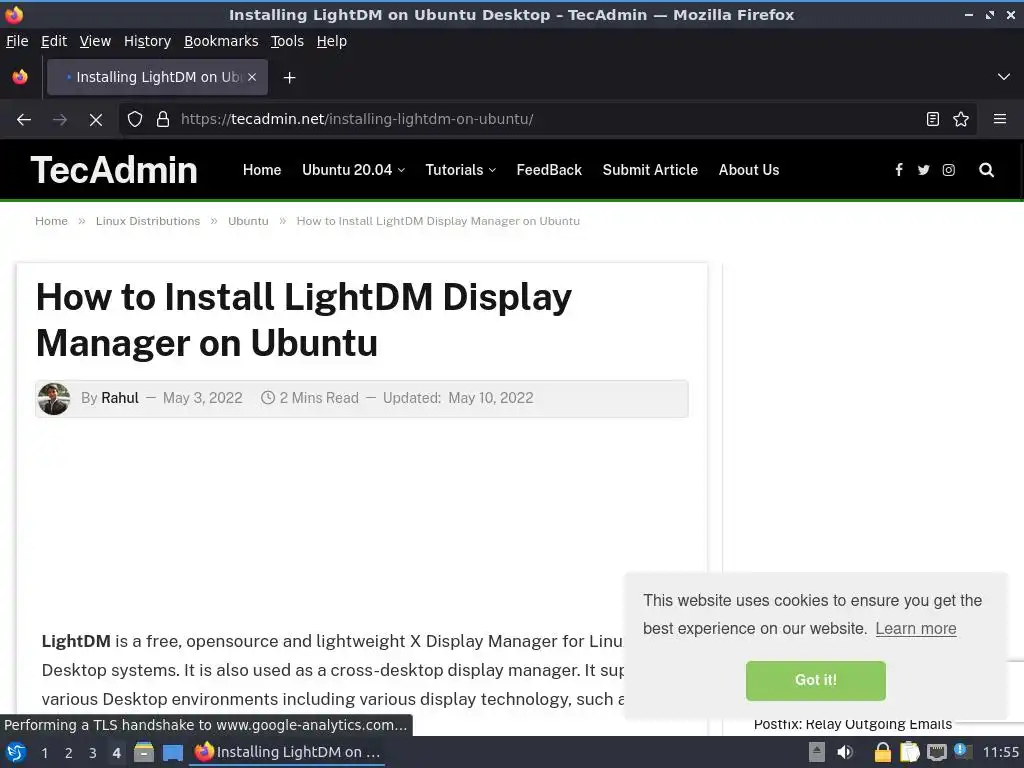Image resolution: width=1024 pixels, height=768 pixels.
Task: Open the cookie Learn more link
Action: [x=916, y=628]
